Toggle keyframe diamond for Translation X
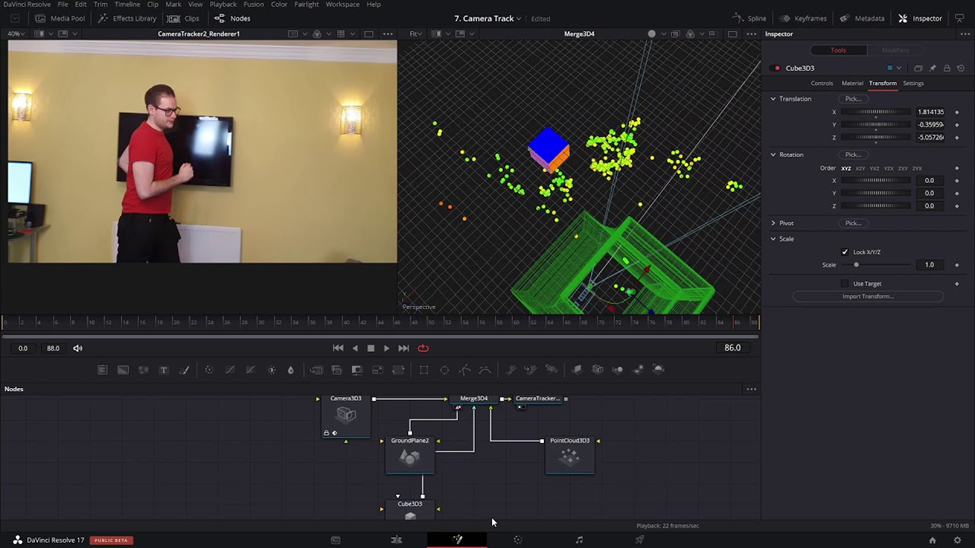Screen dimensions: 975x548 click(x=957, y=113)
